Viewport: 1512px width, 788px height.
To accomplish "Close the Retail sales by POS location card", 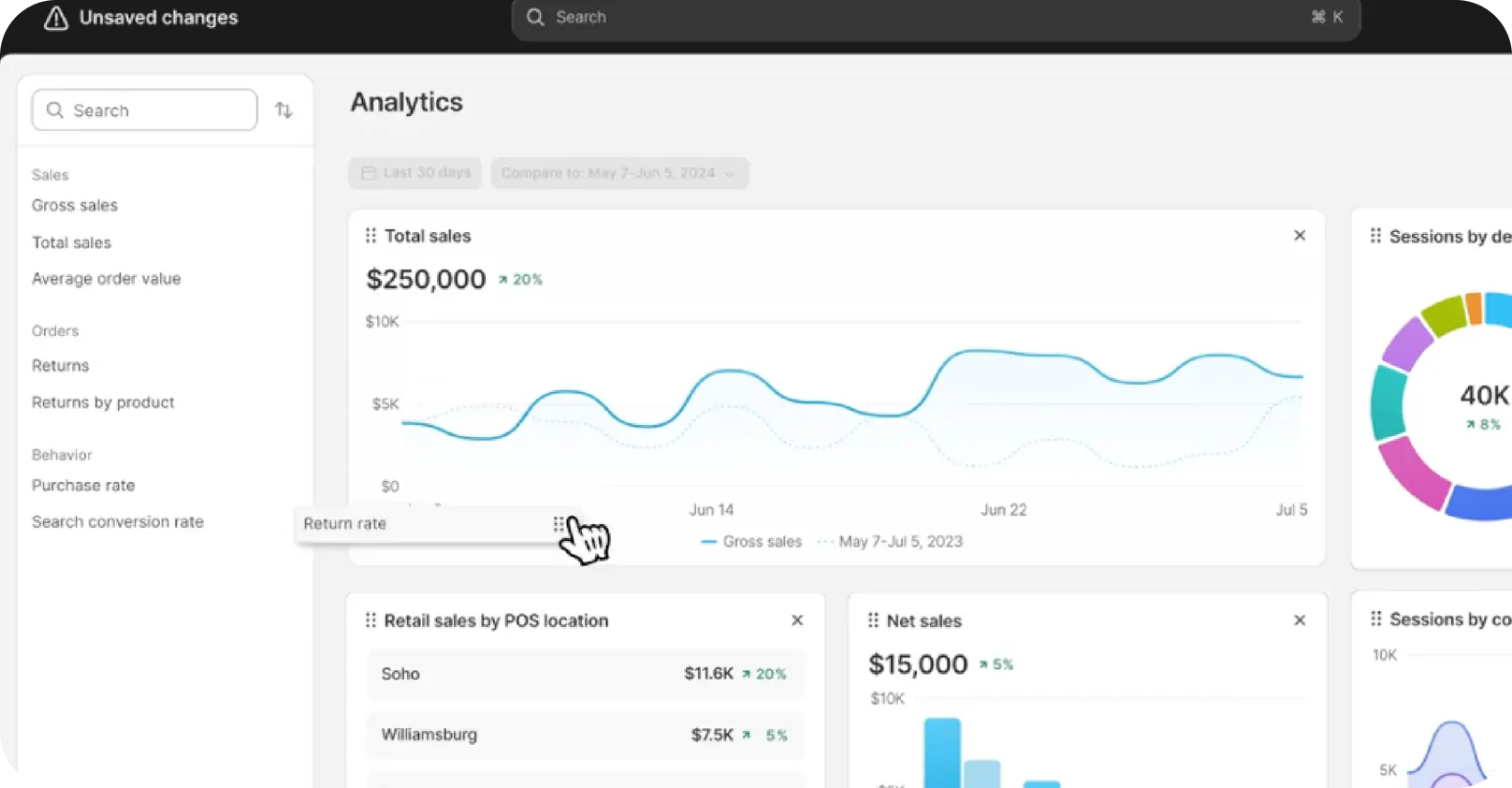I will click(797, 620).
